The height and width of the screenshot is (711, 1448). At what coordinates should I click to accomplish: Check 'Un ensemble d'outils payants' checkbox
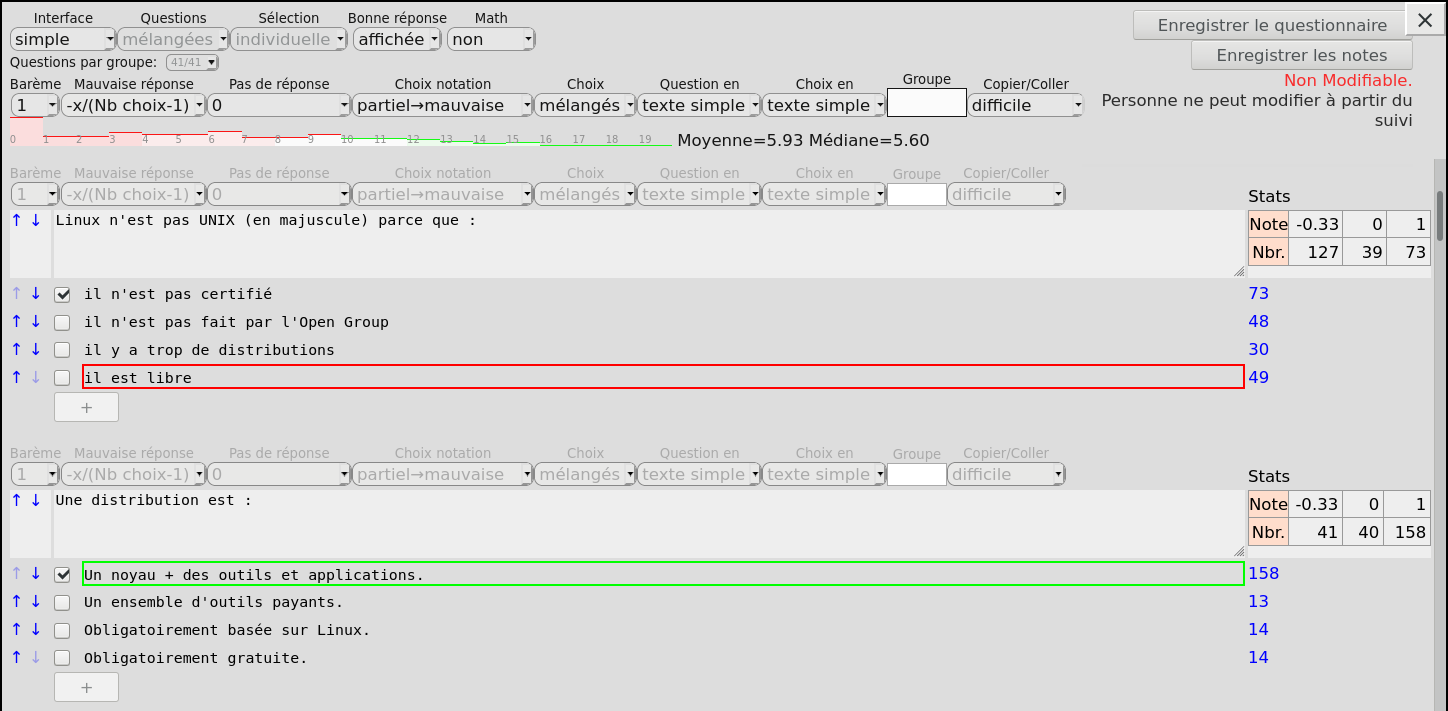[62, 603]
